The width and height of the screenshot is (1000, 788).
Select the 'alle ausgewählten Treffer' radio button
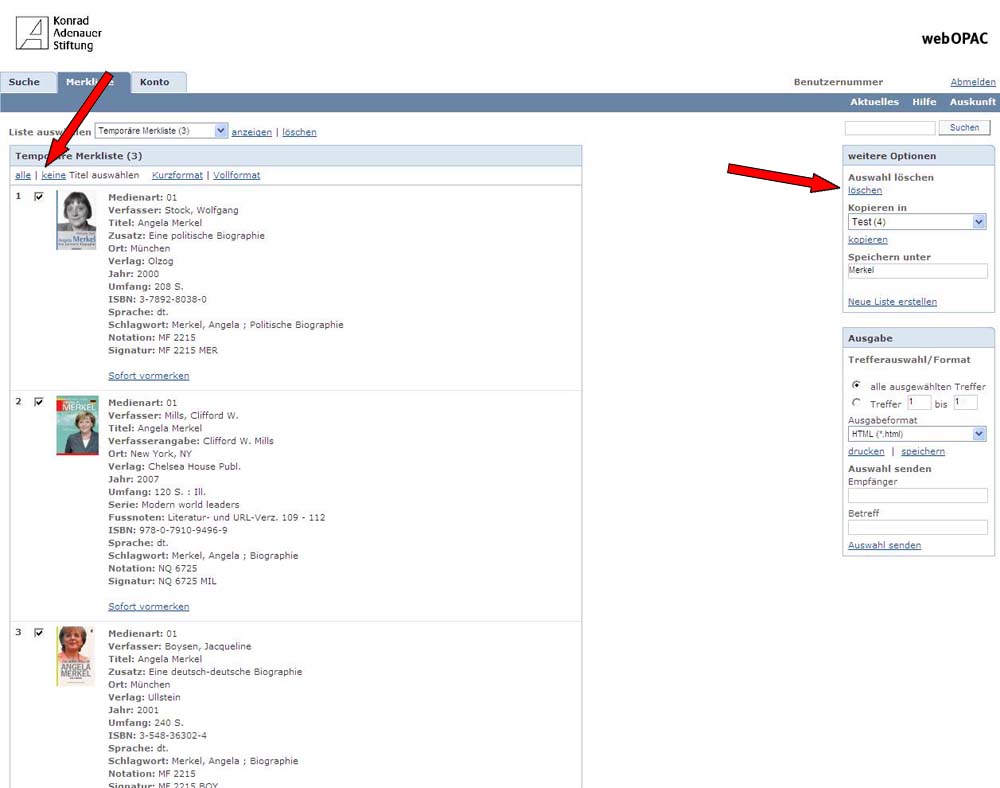tap(856, 385)
